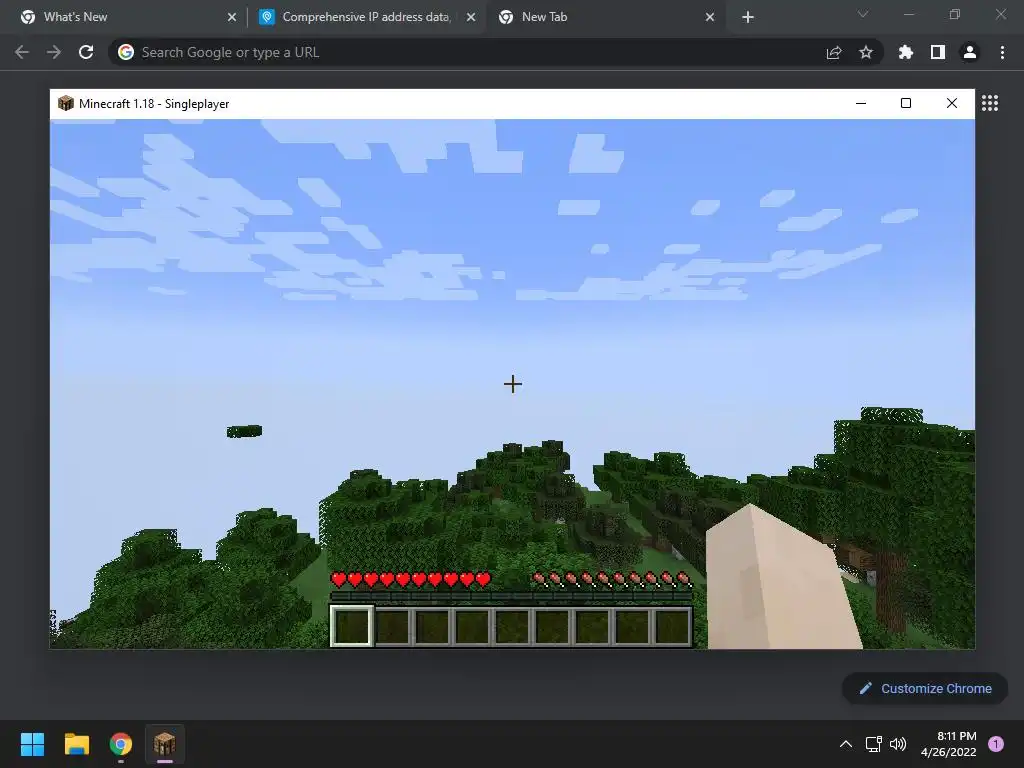
Task: Click the Google logo in the address bar
Action: point(126,52)
